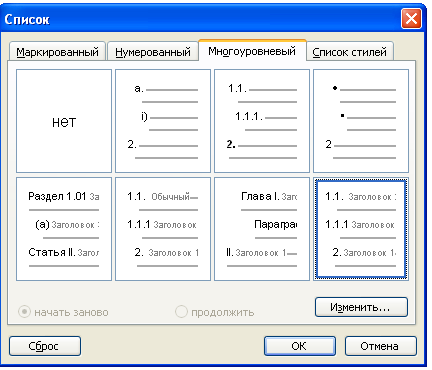432x370 pixels.
Task: Pick the 1.1. Обычный heading list preview
Action: pos(163,229)
